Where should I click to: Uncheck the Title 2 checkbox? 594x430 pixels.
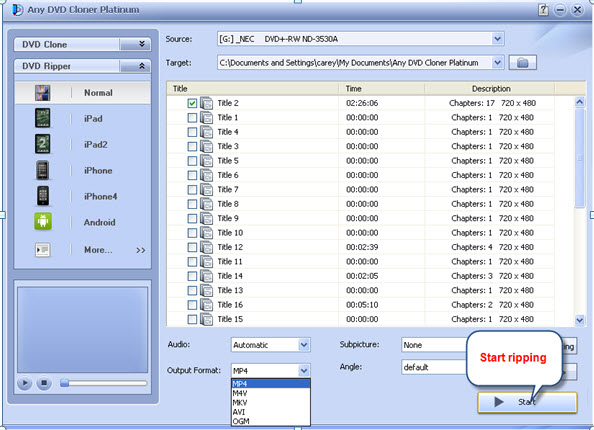pyautogui.click(x=192, y=103)
